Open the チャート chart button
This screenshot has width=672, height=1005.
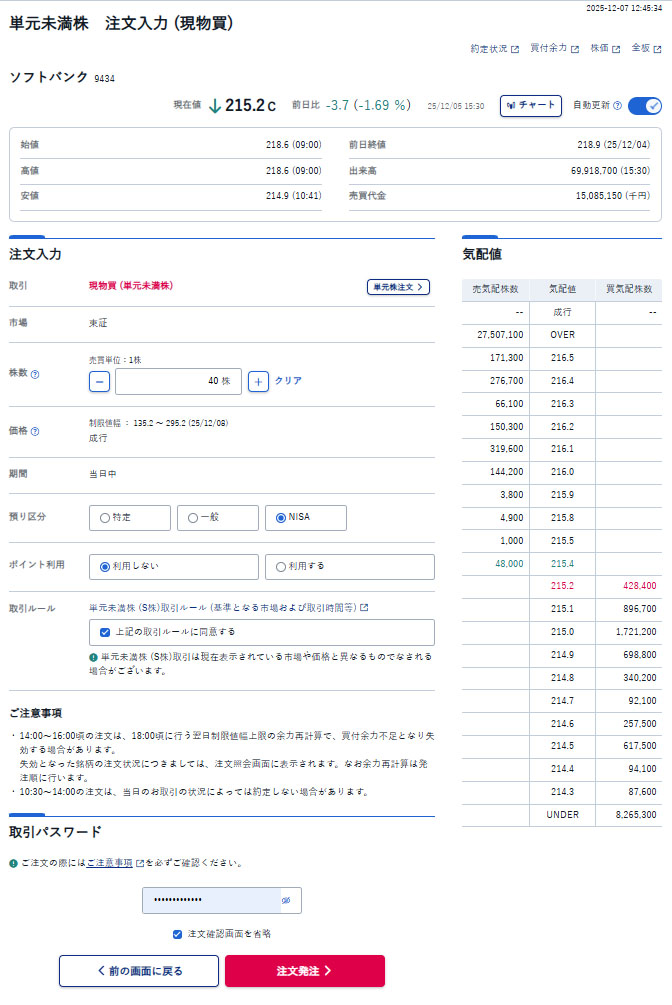(x=530, y=105)
